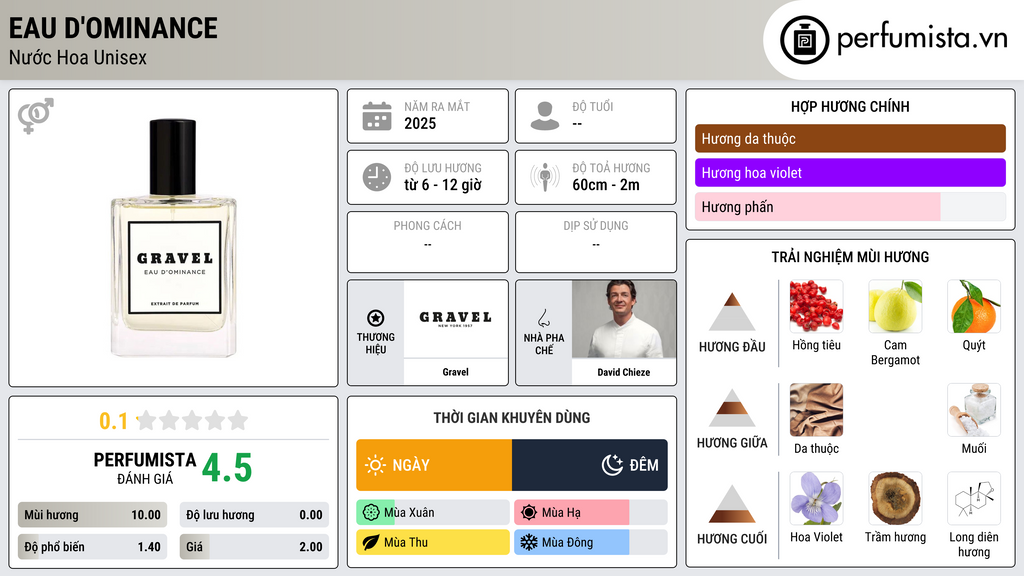Click the moon icon in Đêm bar

click(x=612, y=465)
